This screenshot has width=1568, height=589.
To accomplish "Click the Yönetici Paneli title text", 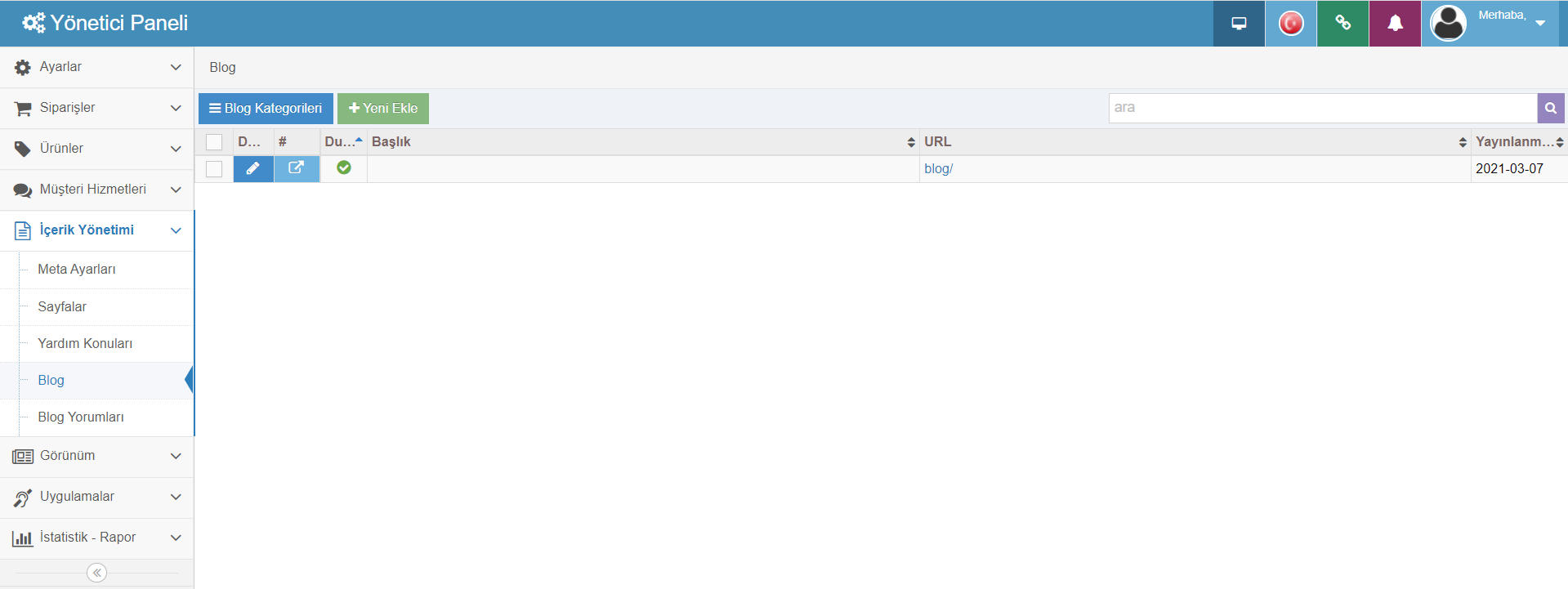I will (x=119, y=23).
